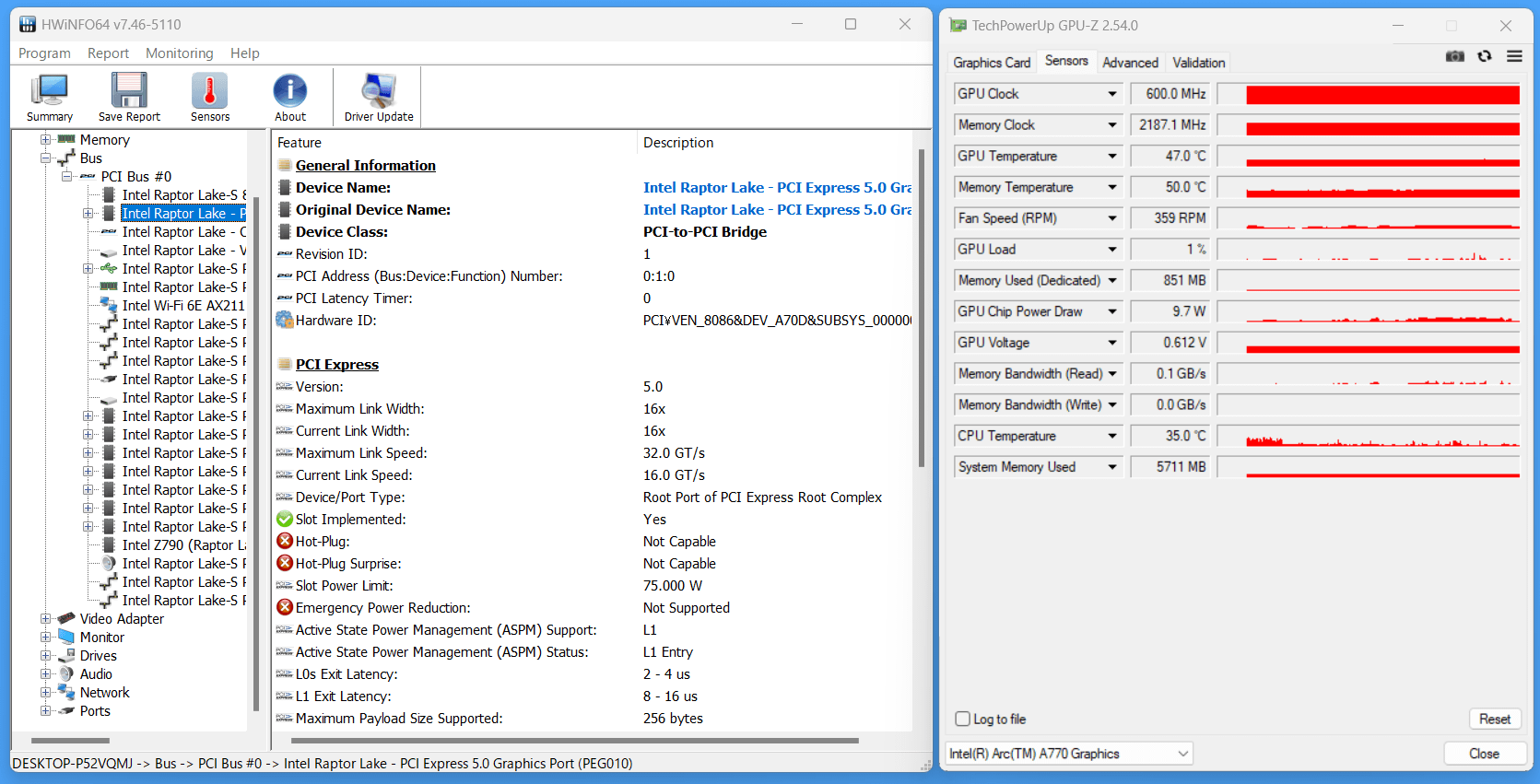Click the GPU-Z refresh icon
Screen dimensions: 1540x784
[x=1485, y=56]
